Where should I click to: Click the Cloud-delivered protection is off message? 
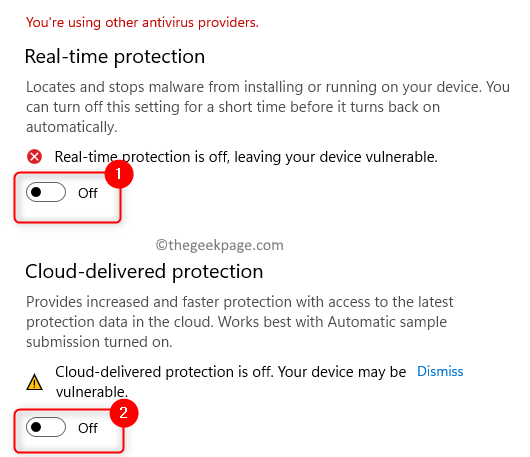click(x=231, y=382)
